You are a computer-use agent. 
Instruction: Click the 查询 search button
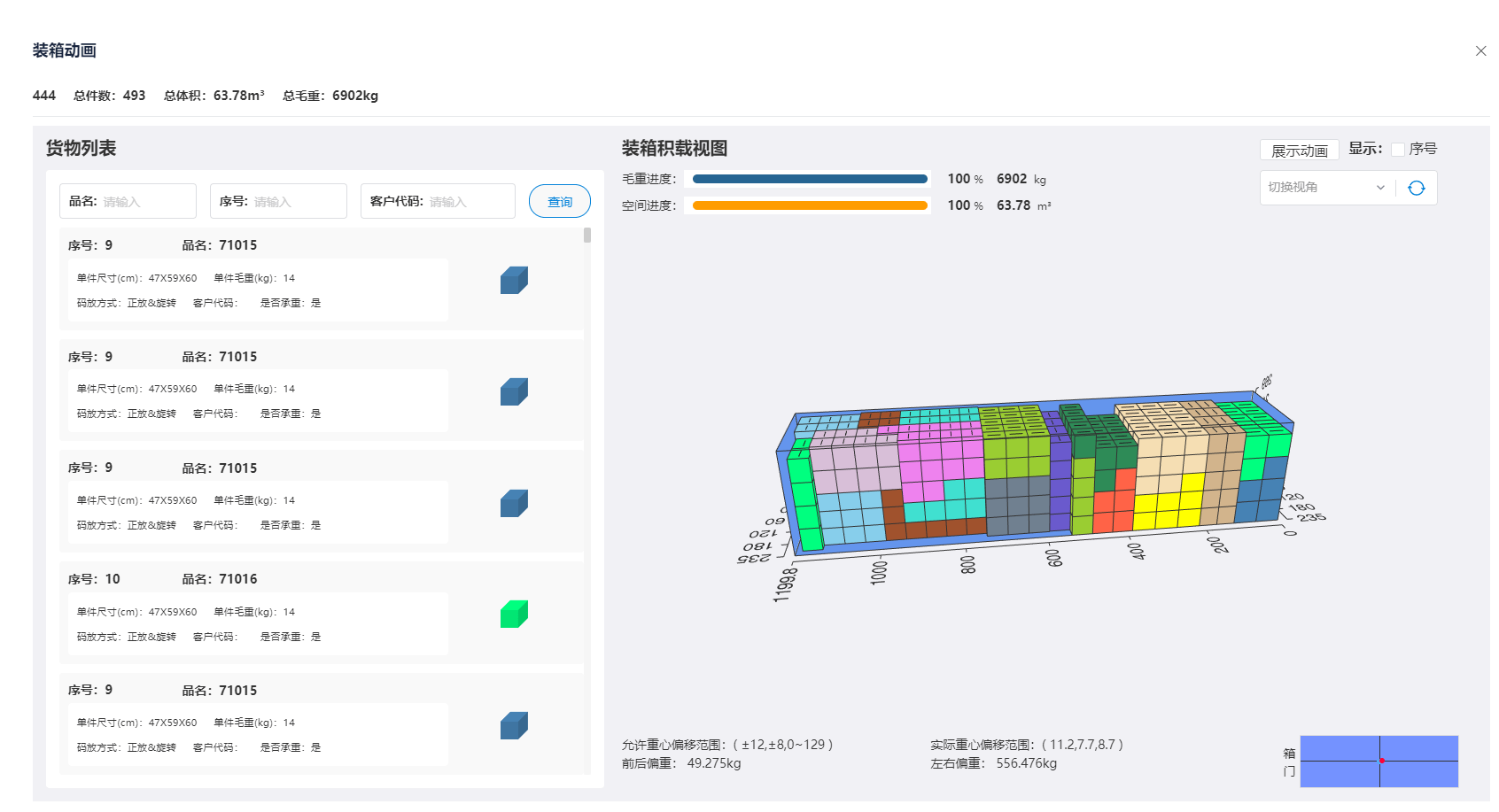(559, 202)
